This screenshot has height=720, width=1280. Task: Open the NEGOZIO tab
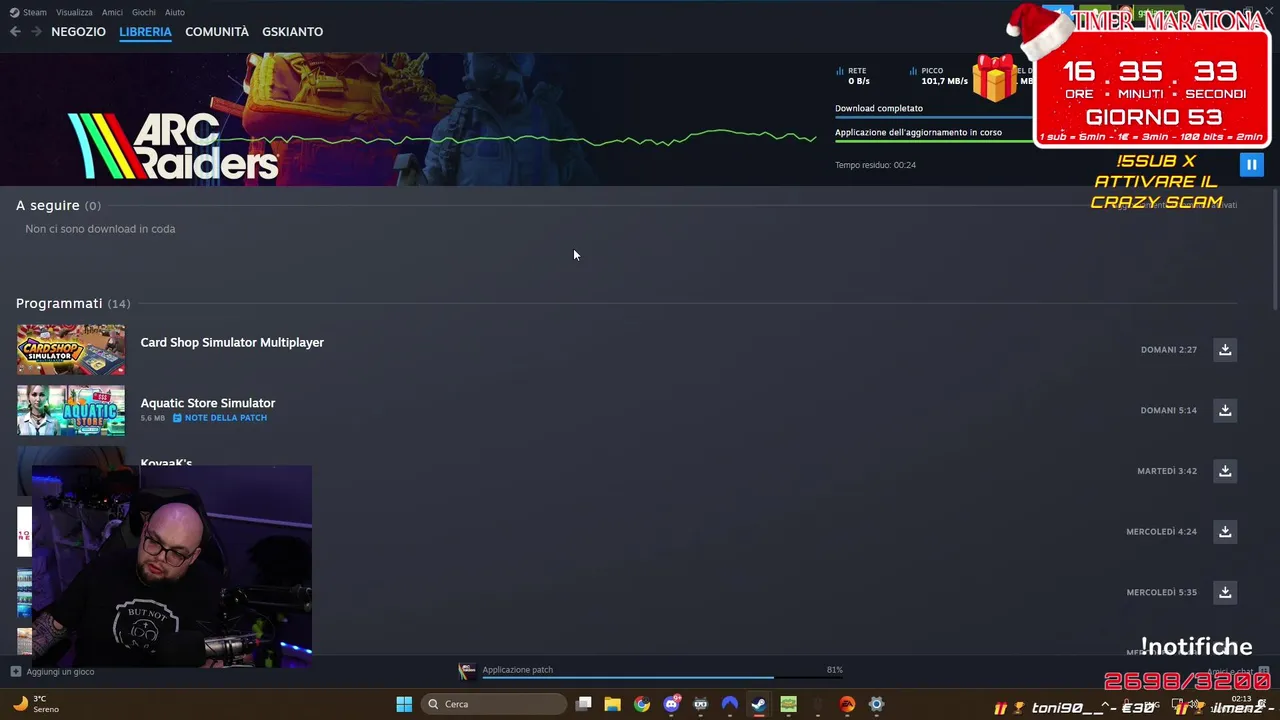(x=78, y=32)
